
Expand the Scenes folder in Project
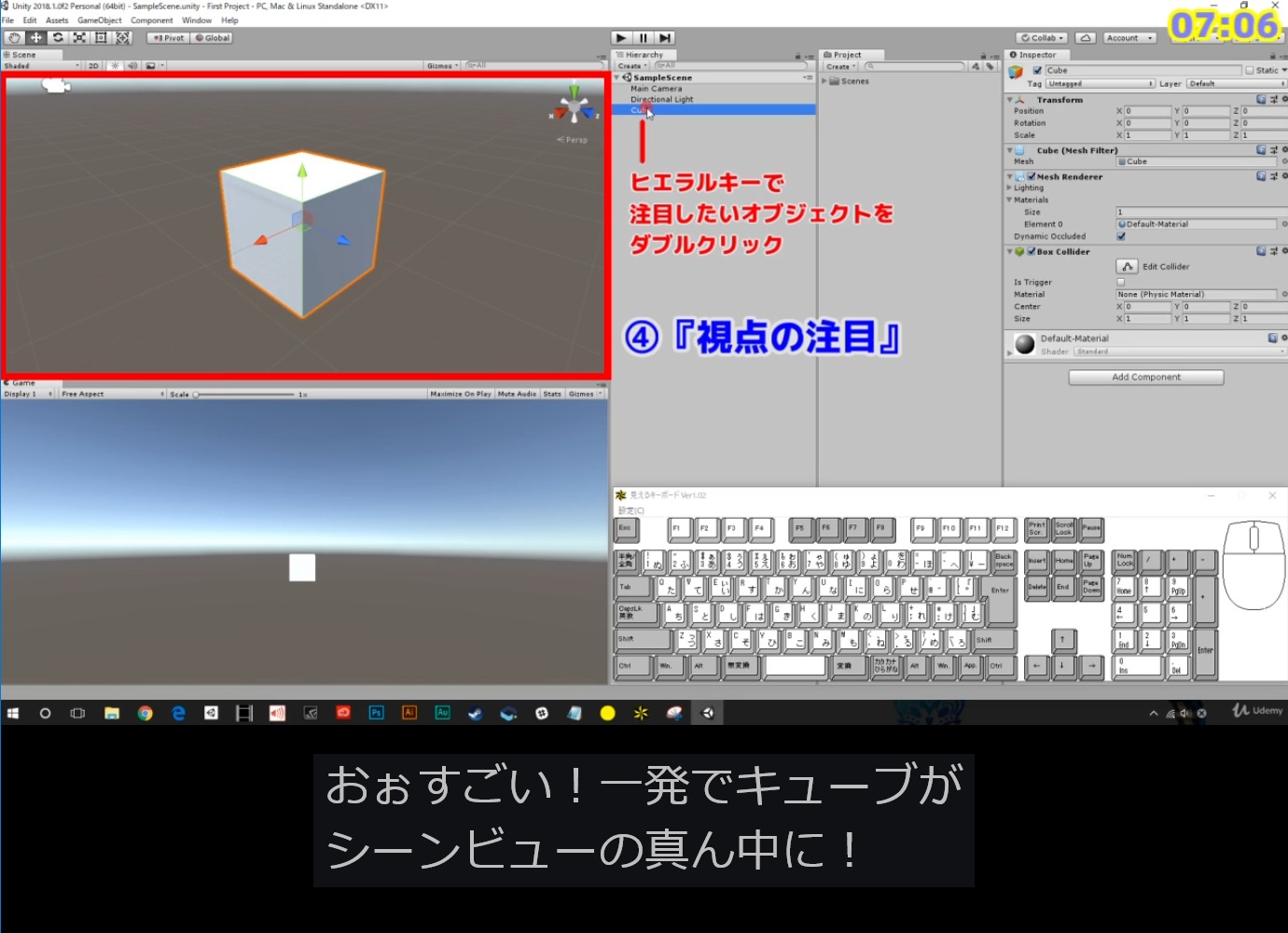(824, 81)
